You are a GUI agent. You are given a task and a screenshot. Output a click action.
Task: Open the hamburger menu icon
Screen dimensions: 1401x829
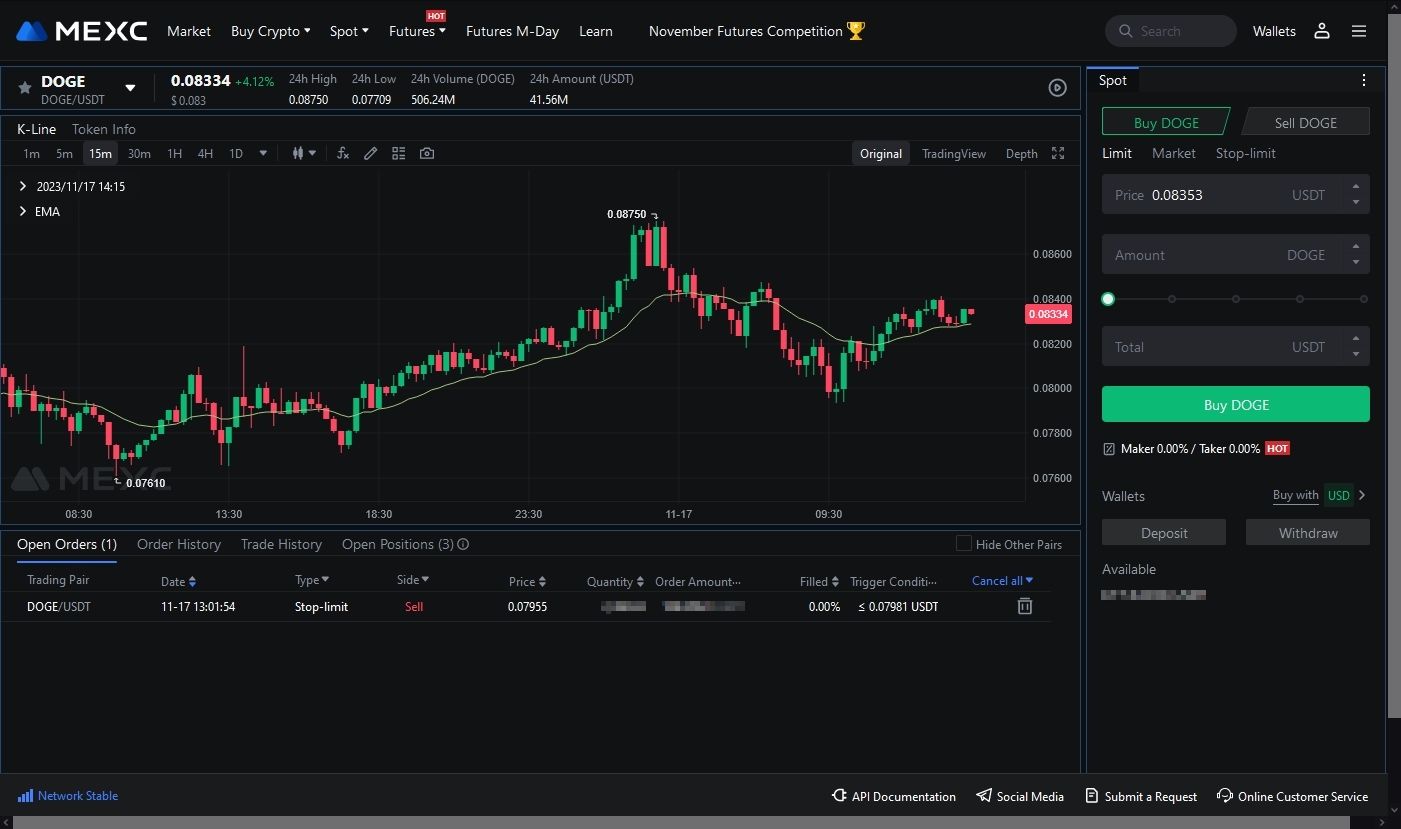[x=1359, y=31]
